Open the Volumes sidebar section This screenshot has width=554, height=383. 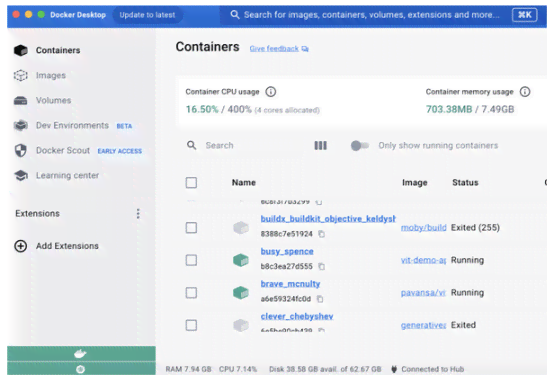tap(53, 100)
